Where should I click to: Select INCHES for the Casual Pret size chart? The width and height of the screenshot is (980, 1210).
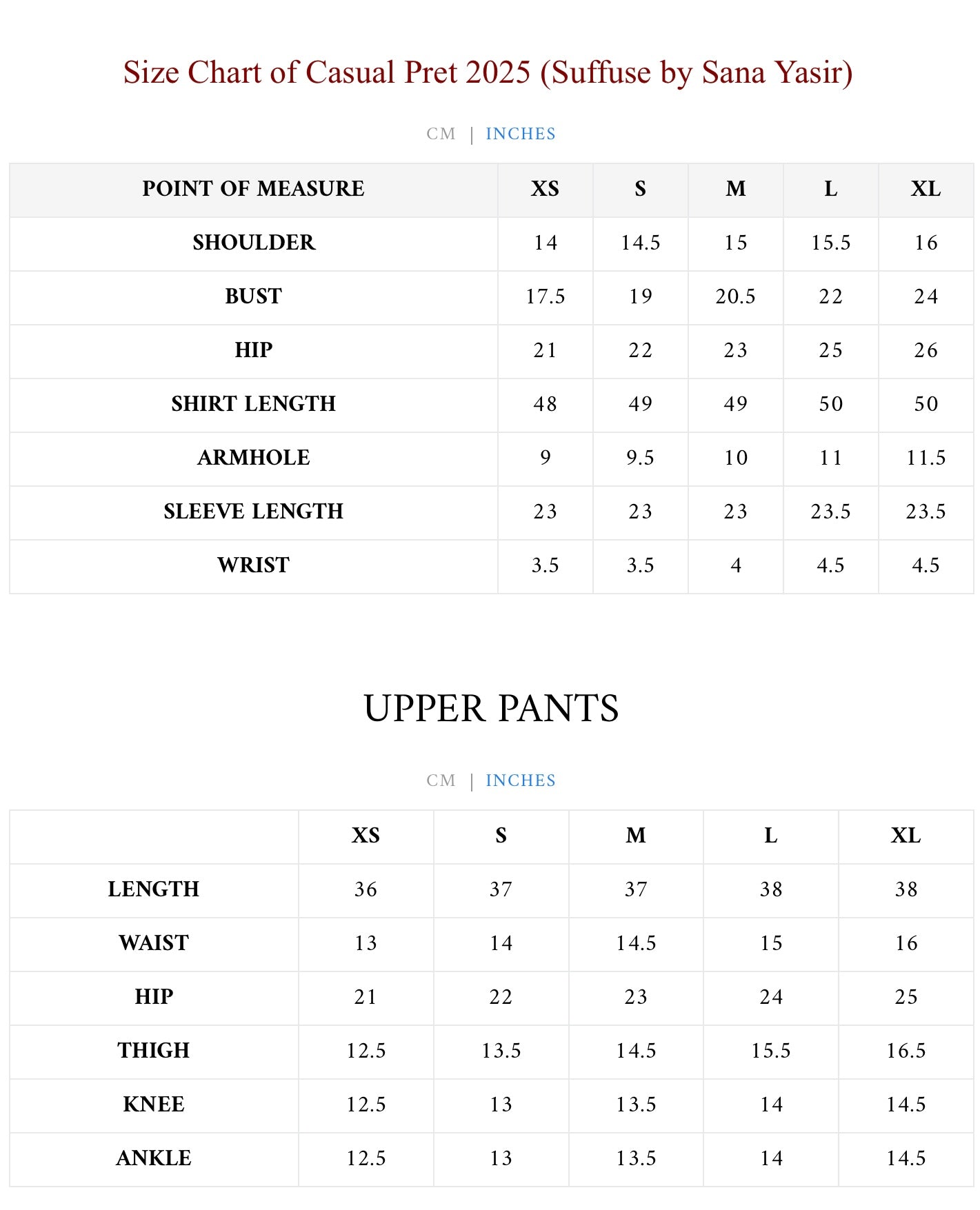pyautogui.click(x=521, y=134)
